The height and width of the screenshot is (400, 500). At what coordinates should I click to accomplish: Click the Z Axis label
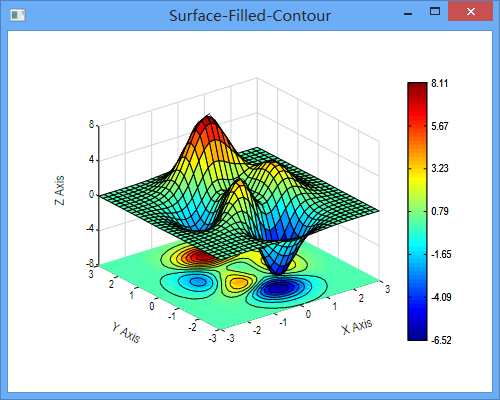[59, 190]
